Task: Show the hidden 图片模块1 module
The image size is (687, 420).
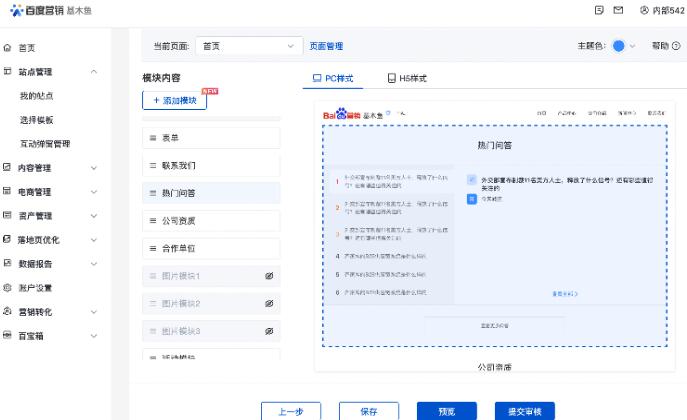Action: click(x=269, y=275)
